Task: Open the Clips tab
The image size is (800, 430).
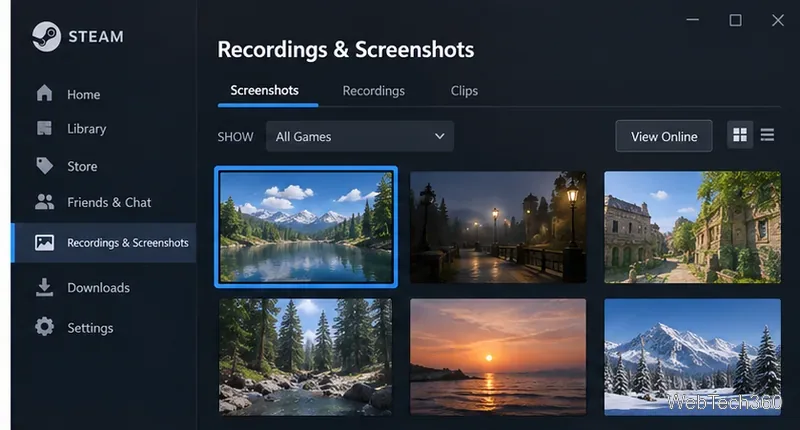Action: pos(464,91)
